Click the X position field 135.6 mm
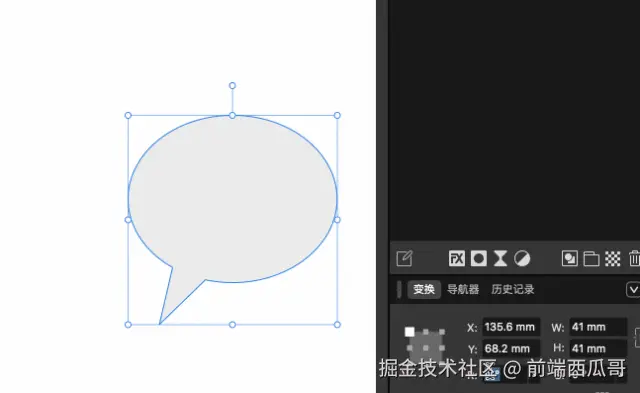 [511, 327]
